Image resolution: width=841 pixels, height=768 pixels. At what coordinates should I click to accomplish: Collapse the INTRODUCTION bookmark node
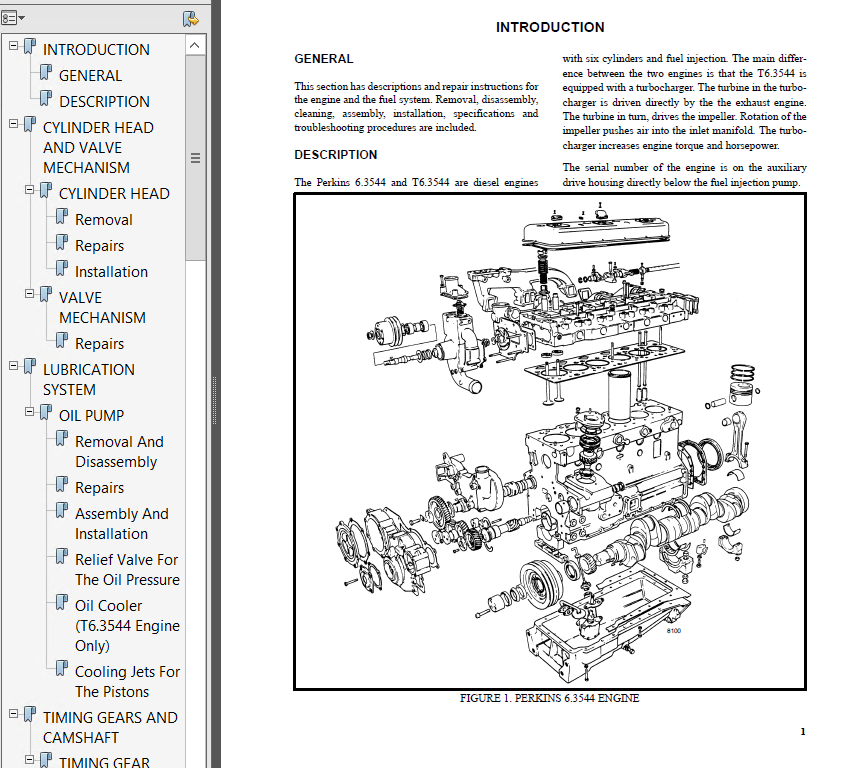13,46
